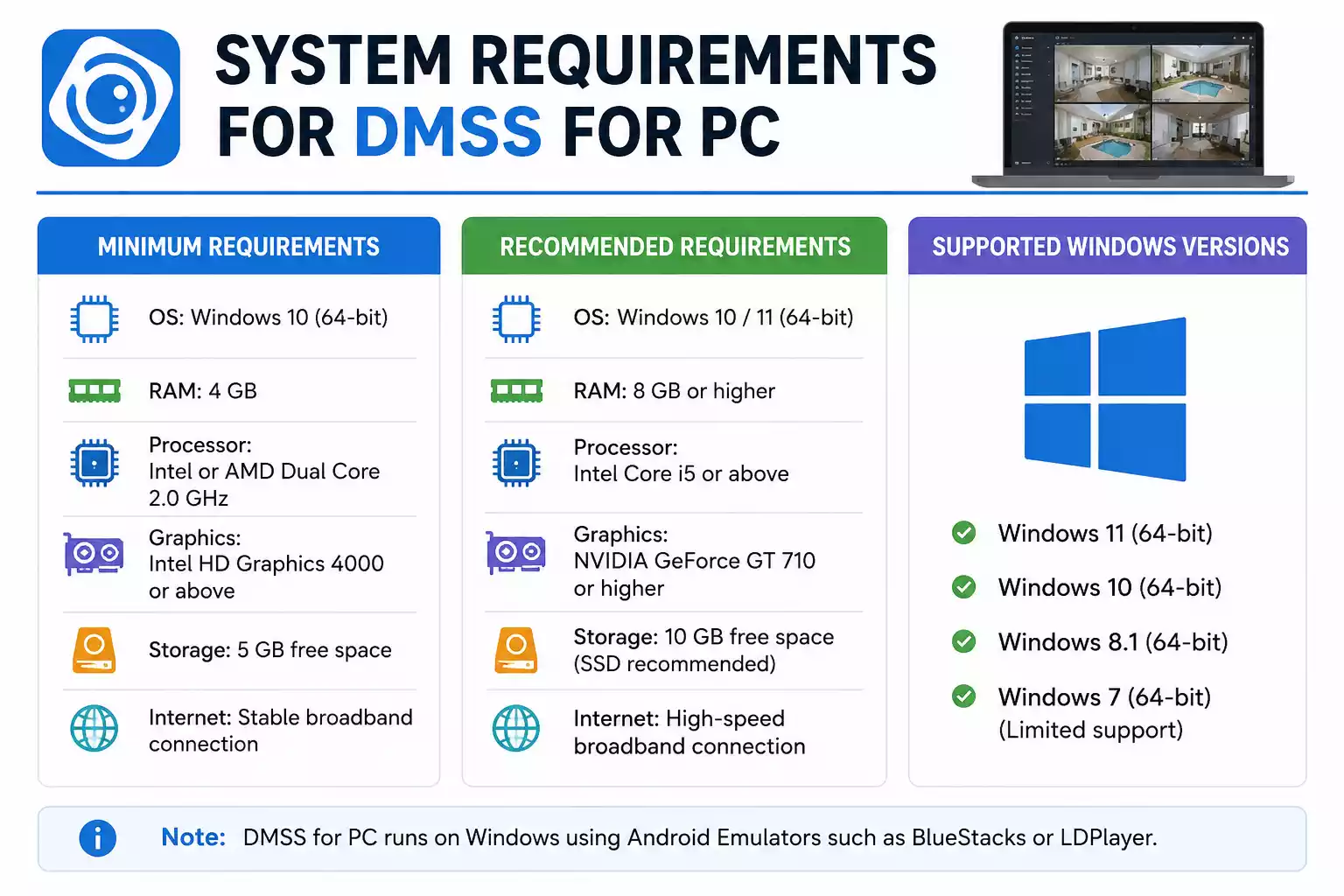Click the text "RAM: 8 GB or higher"
The image size is (1344, 896).
pyautogui.click(x=675, y=391)
